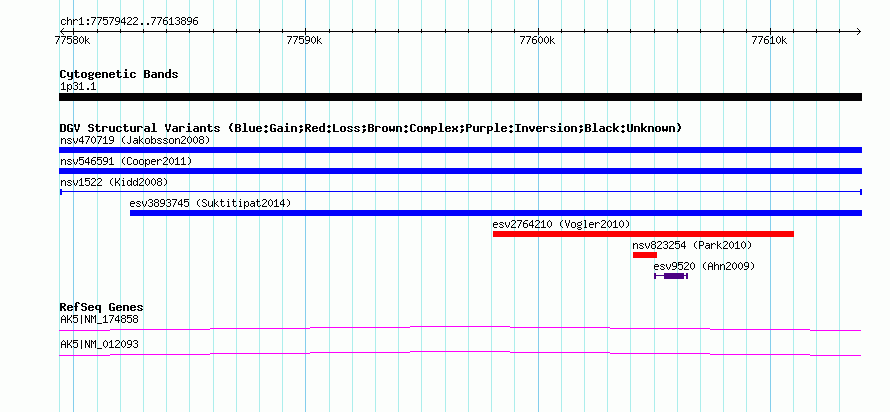Screen dimensions: 890x412
Task: Click the Cytogenetic Bands track title
Action: pos(119,74)
